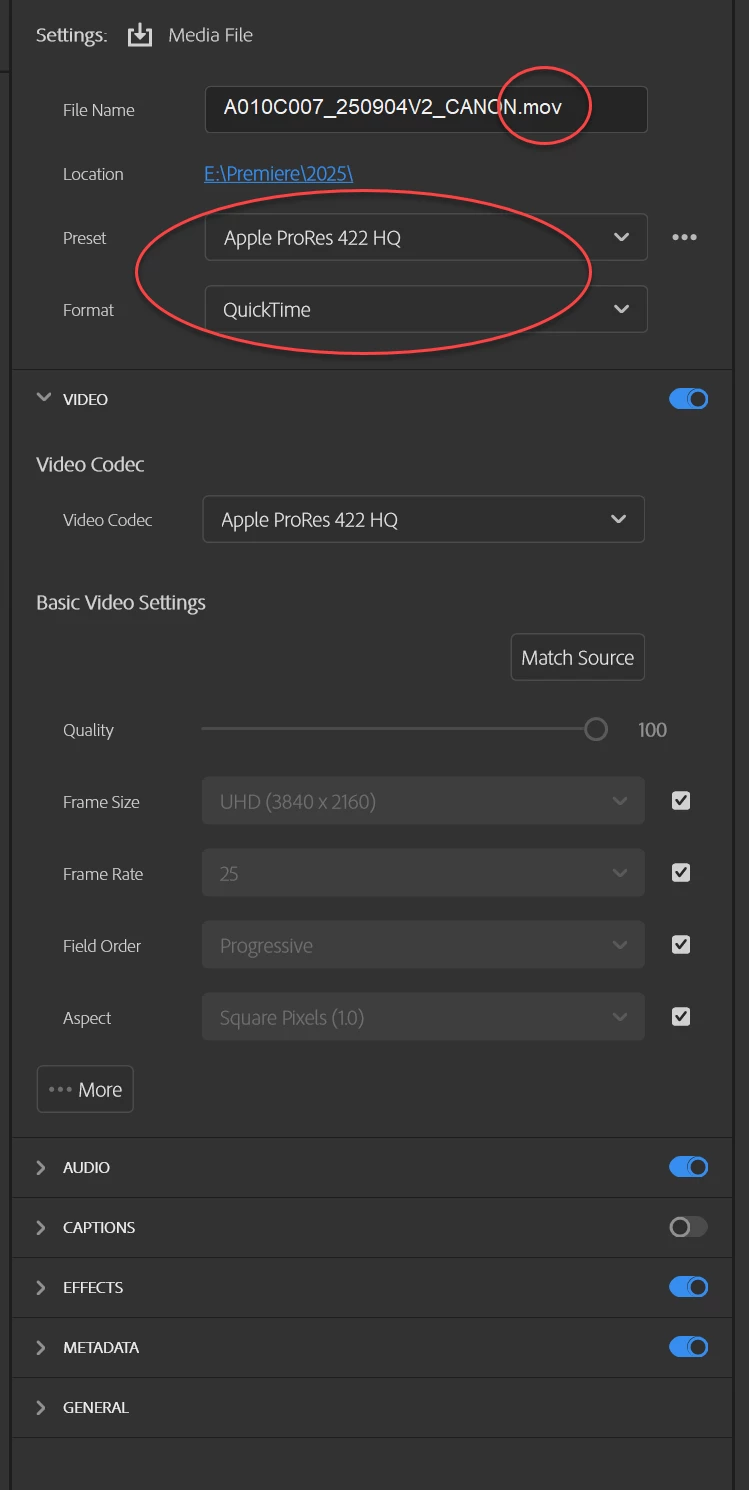Screen dimensions: 749x1490
Task: Expand the EFFECTS section
Action: 41,1287
